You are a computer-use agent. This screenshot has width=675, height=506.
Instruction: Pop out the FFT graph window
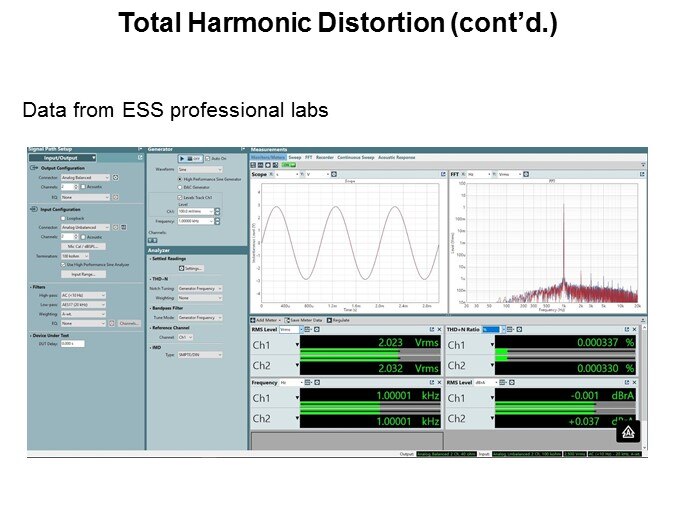641,174
